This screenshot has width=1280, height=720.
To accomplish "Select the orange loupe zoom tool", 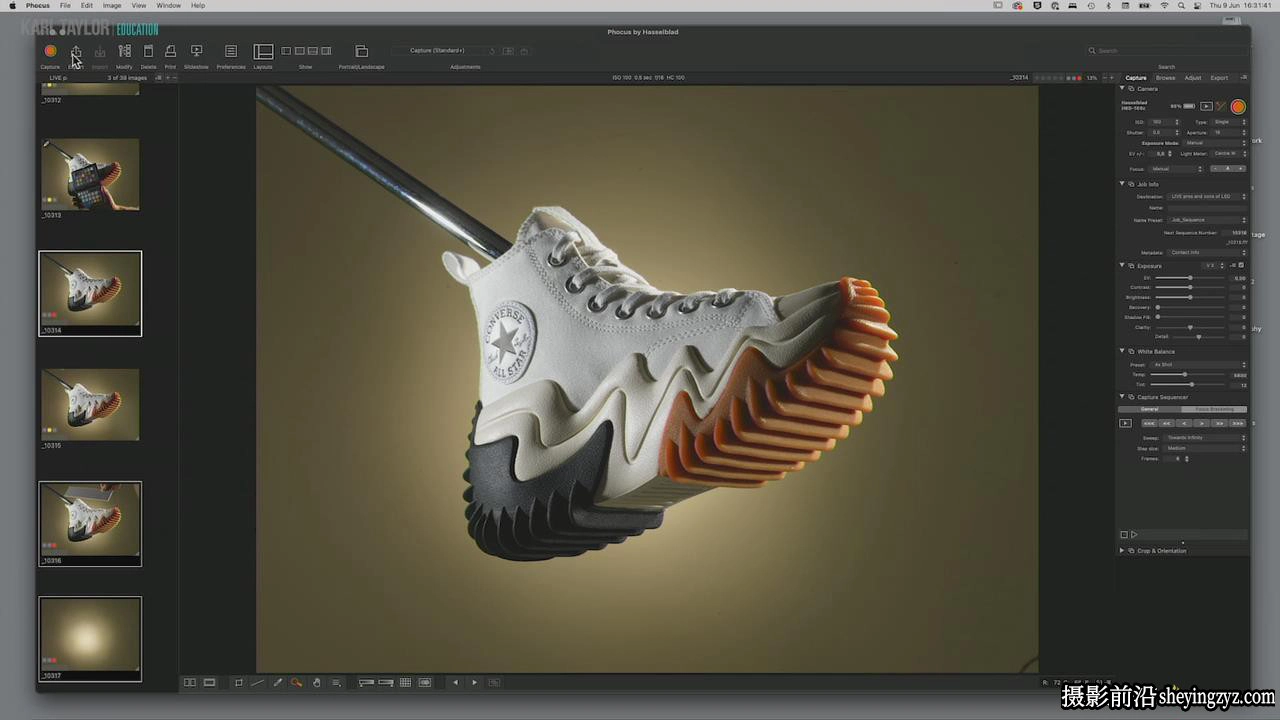I will (296, 682).
